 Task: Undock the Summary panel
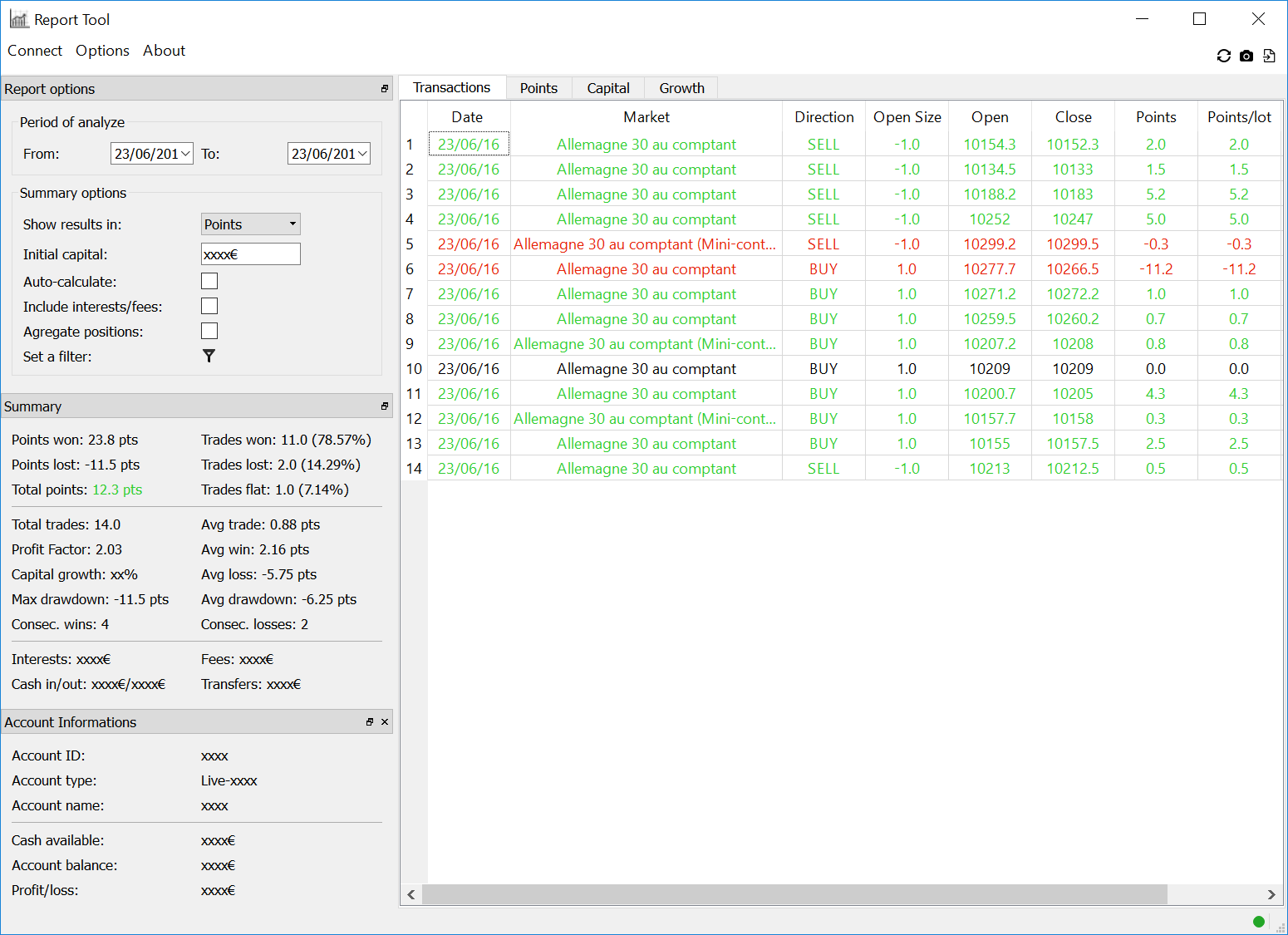[x=384, y=406]
